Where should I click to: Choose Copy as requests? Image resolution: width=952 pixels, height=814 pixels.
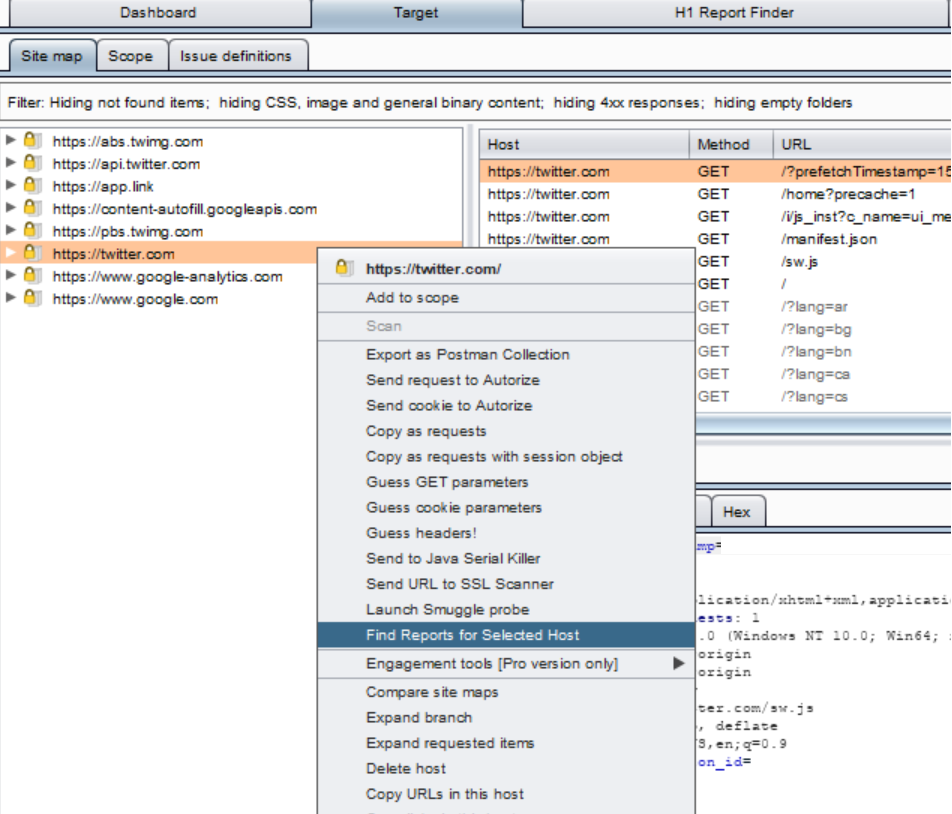[x=506, y=431]
